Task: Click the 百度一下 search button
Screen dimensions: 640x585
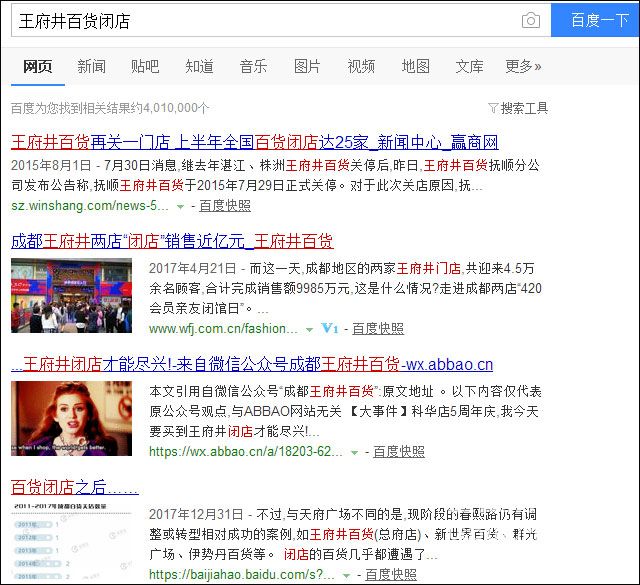Action: (x=595, y=20)
